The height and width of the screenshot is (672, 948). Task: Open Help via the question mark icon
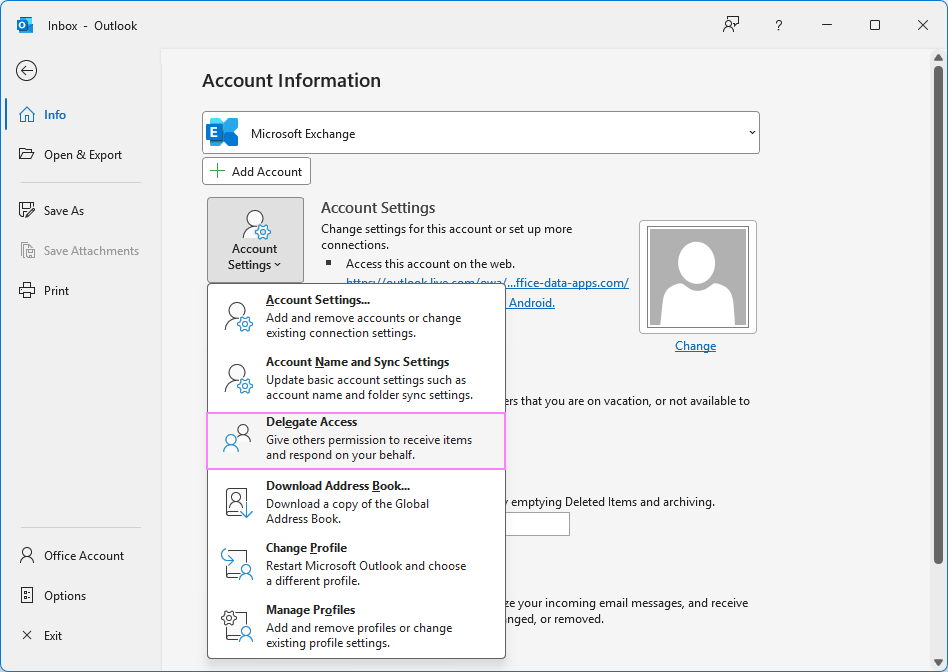pyautogui.click(x=779, y=25)
